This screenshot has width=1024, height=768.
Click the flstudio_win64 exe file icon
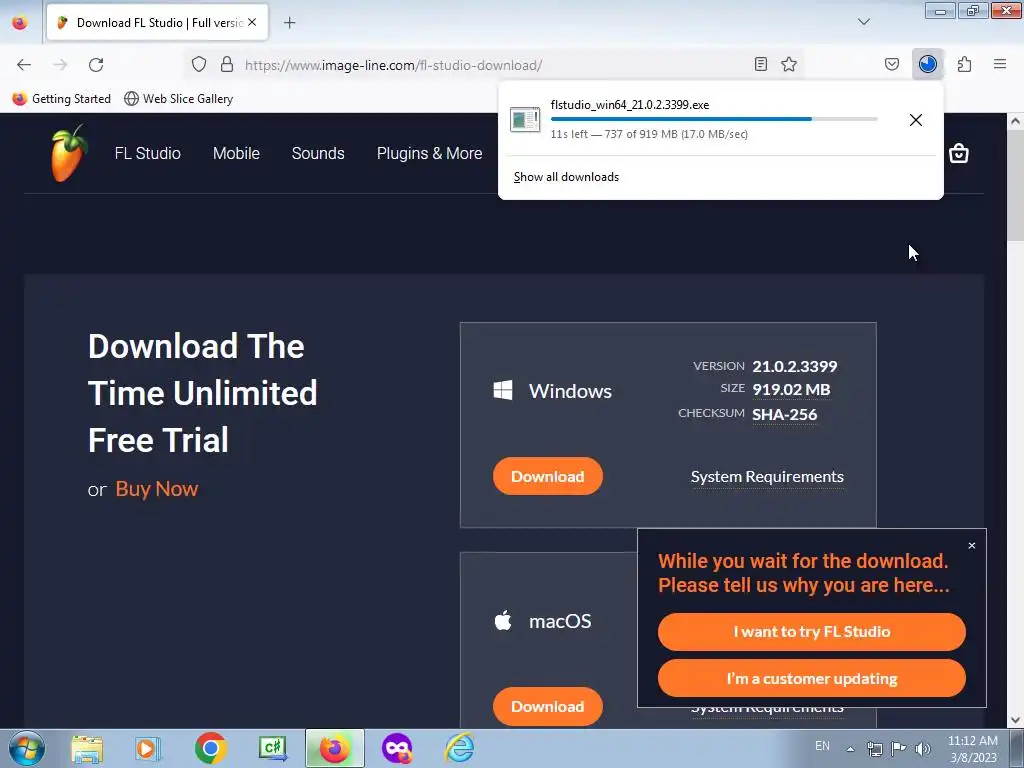click(524, 120)
